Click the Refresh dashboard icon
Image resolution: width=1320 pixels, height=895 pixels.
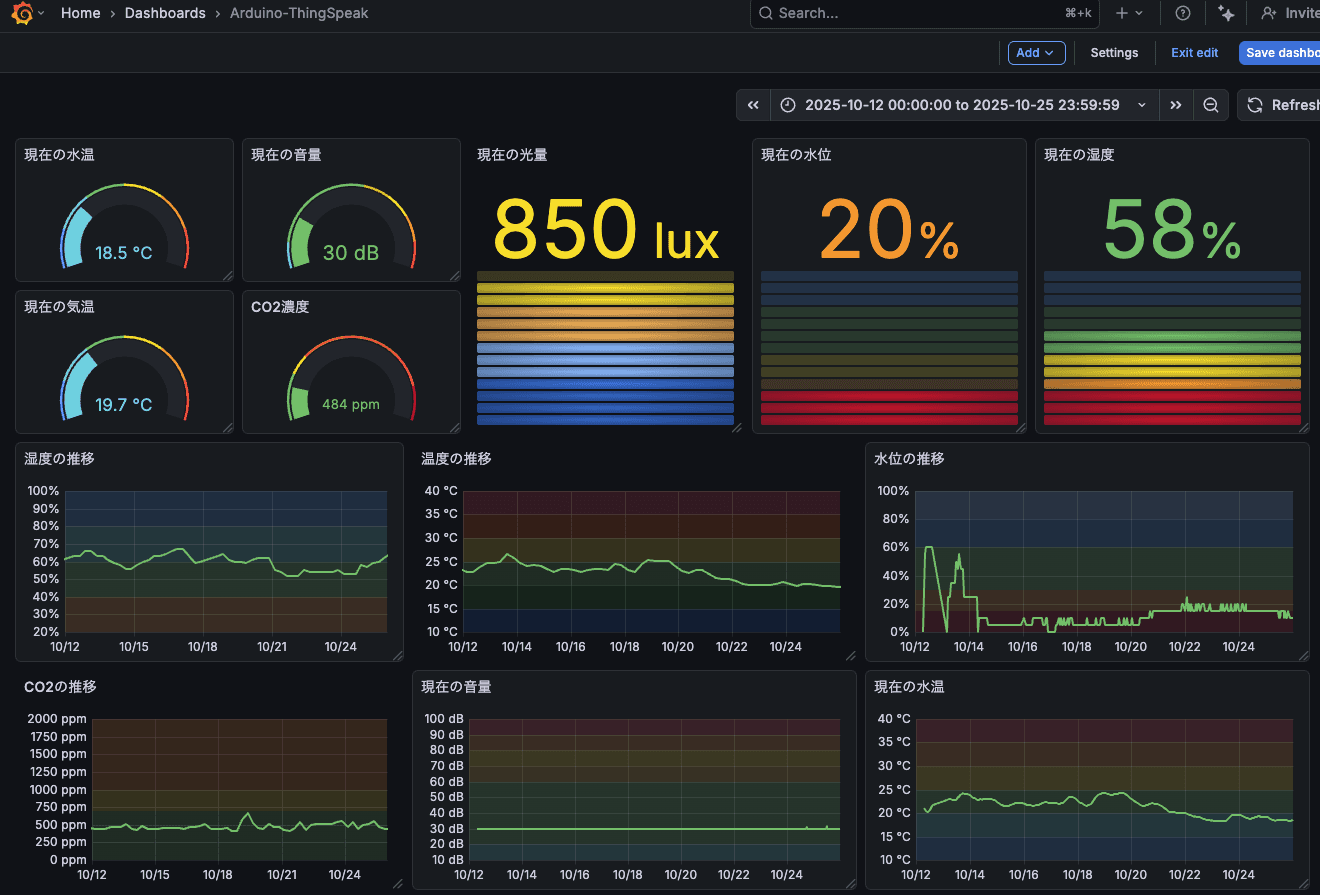tap(1255, 105)
